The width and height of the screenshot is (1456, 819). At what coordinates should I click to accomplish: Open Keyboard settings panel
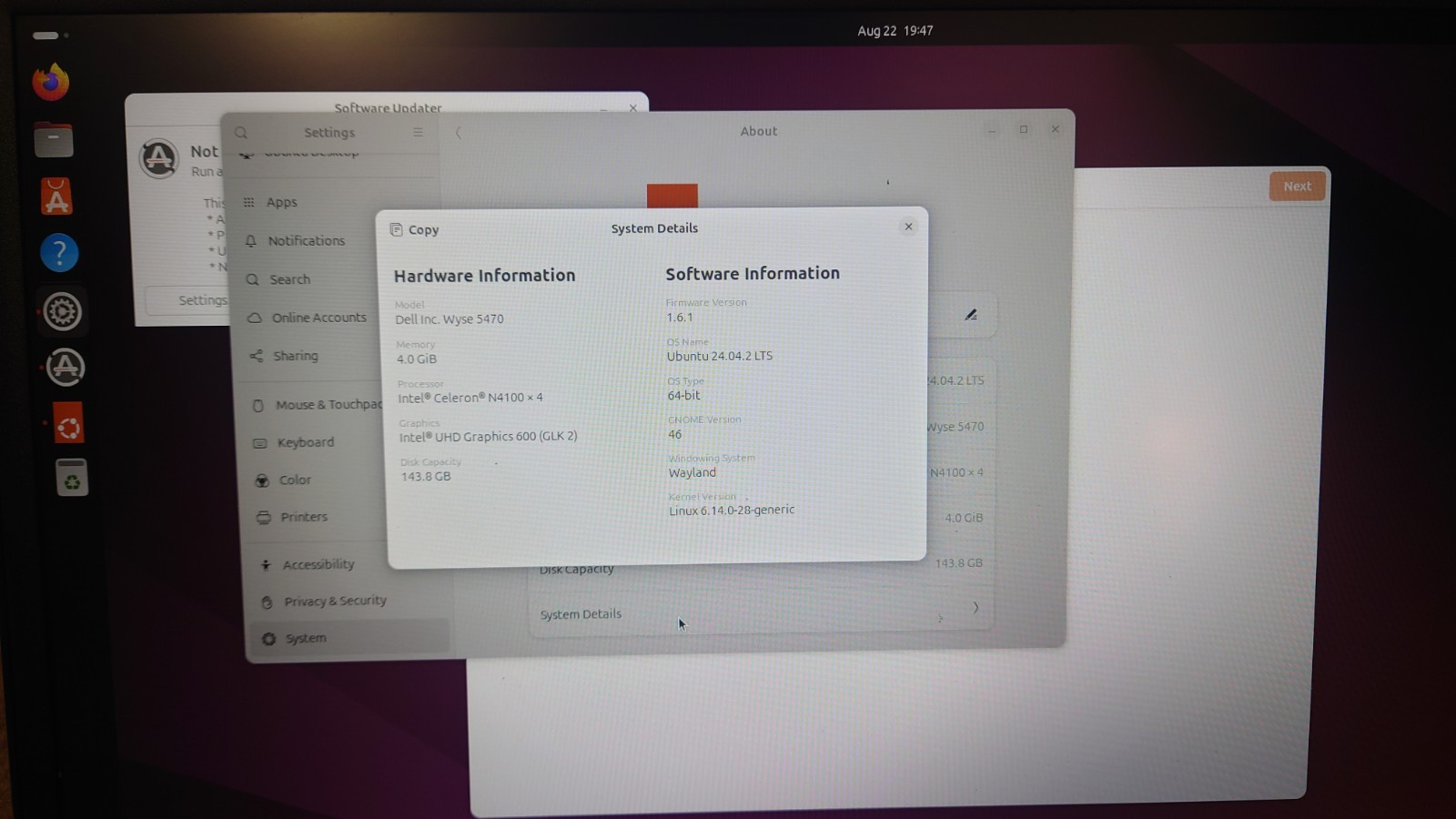pos(305,442)
